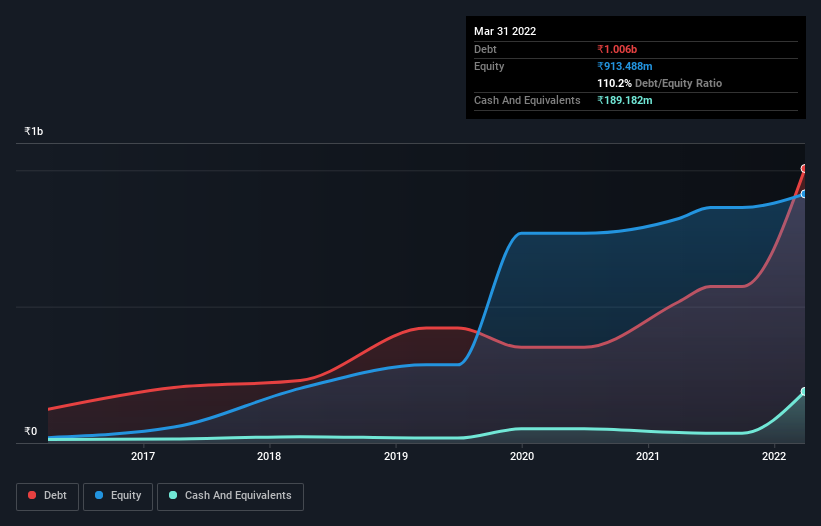Click the blue Equity data point marker
Screen dimensions: 821x526
(x=804, y=194)
